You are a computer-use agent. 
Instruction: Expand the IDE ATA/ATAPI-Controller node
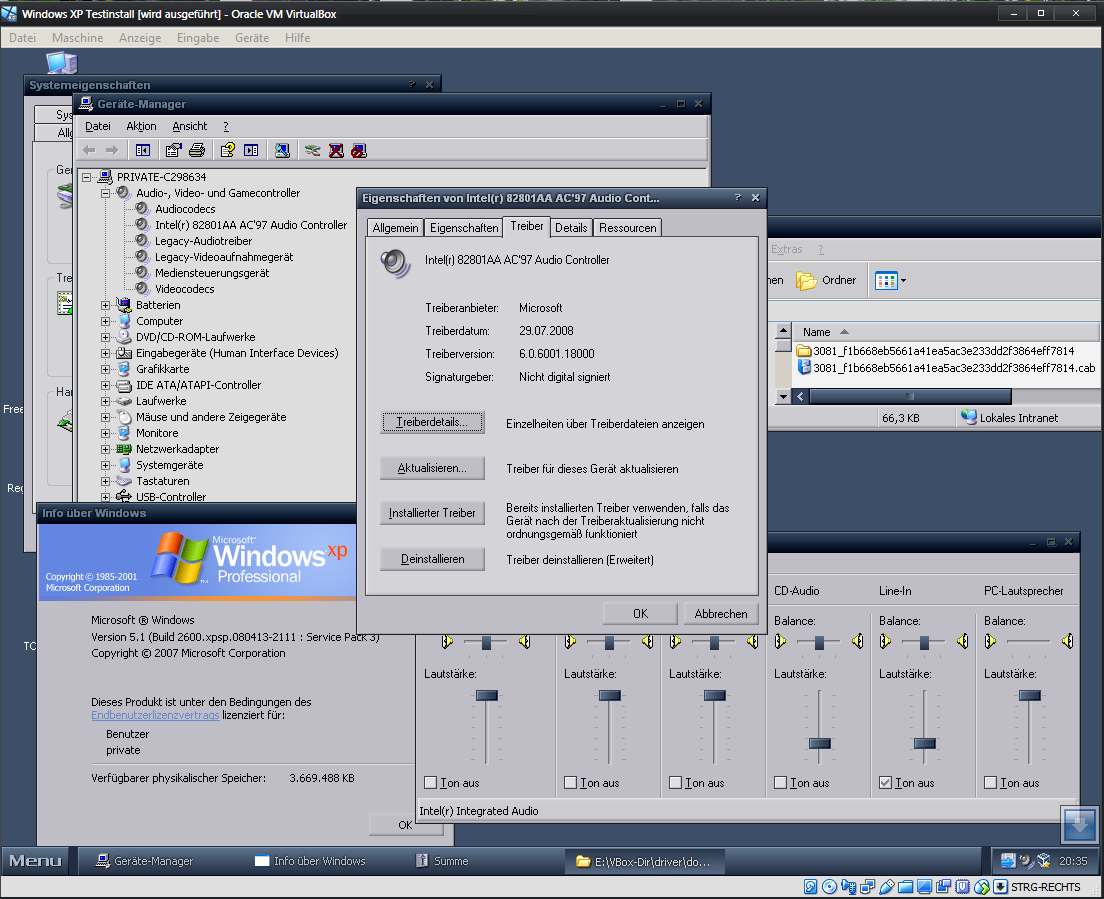(x=105, y=385)
